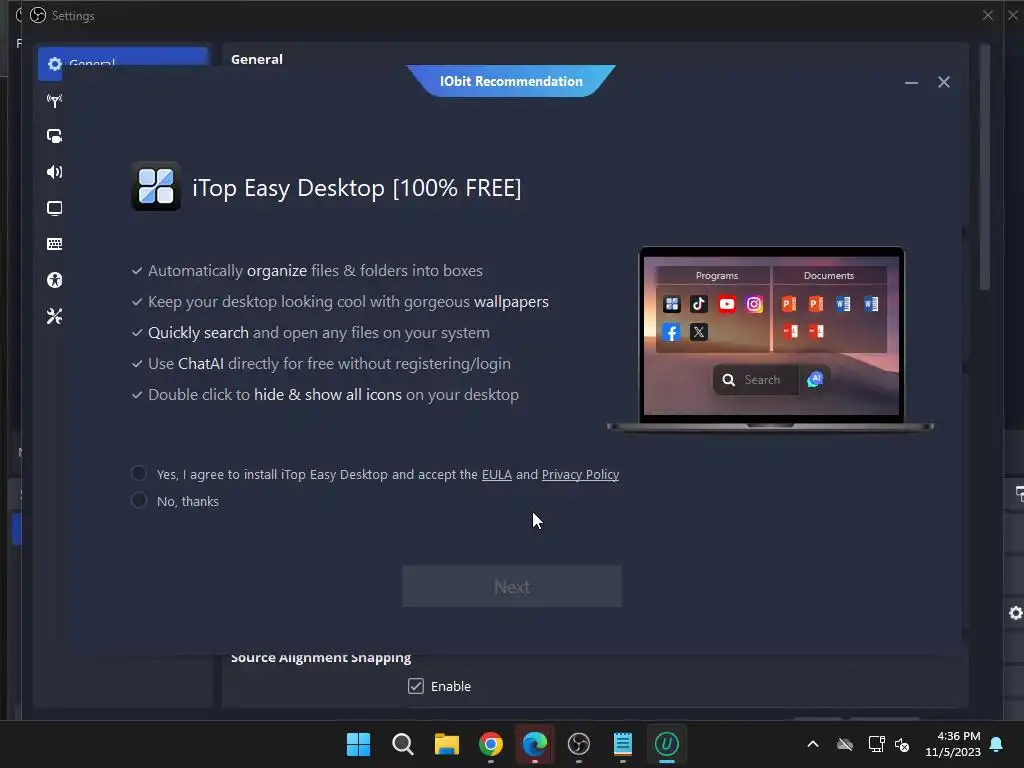Open the Accessibility settings icon
Image resolution: width=1024 pixels, height=768 pixels.
(x=55, y=280)
